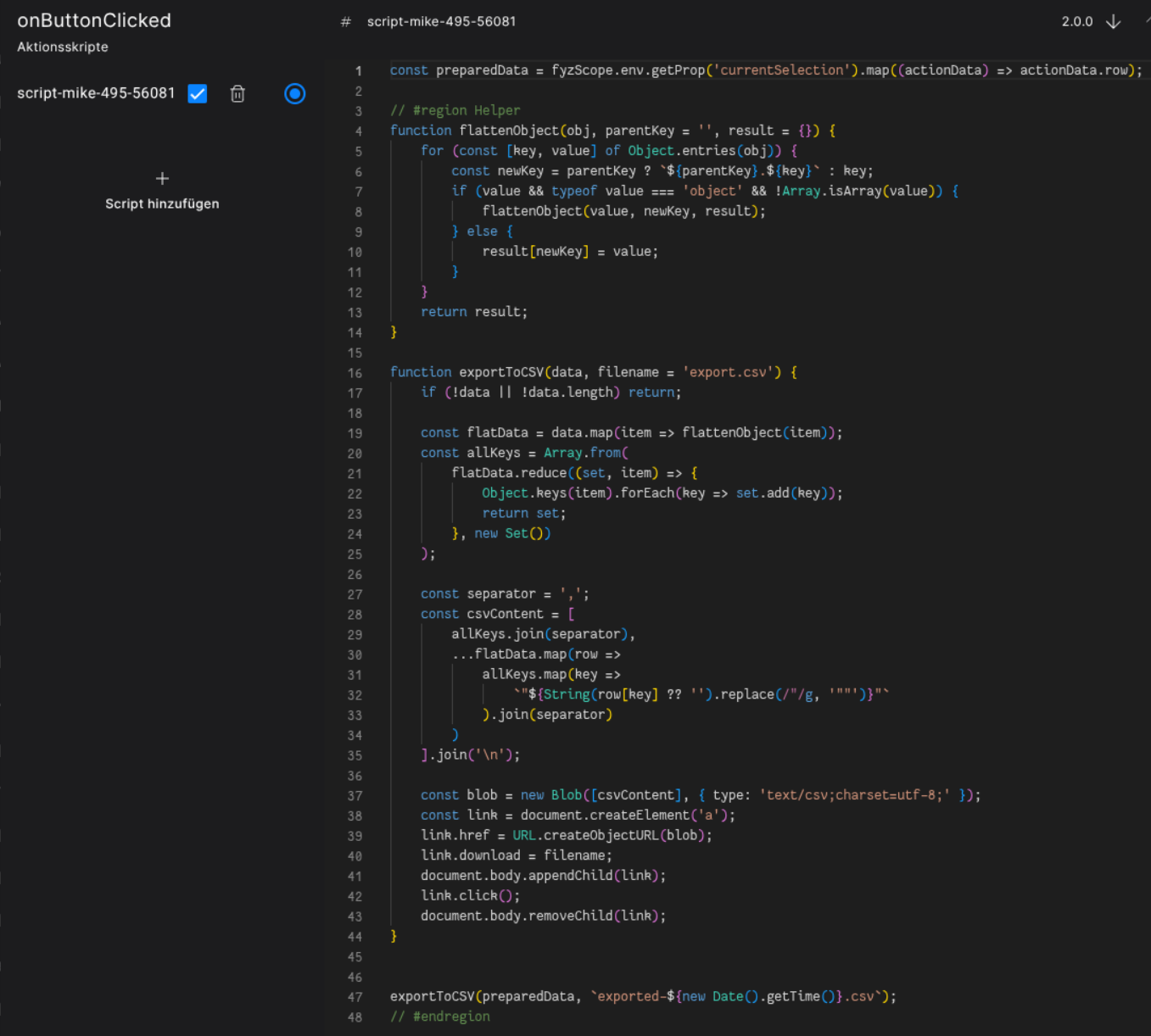Image resolution: width=1151 pixels, height=1036 pixels.
Task: Select script-mike-495-56081 entry in the left sidebar
Action: (x=96, y=93)
